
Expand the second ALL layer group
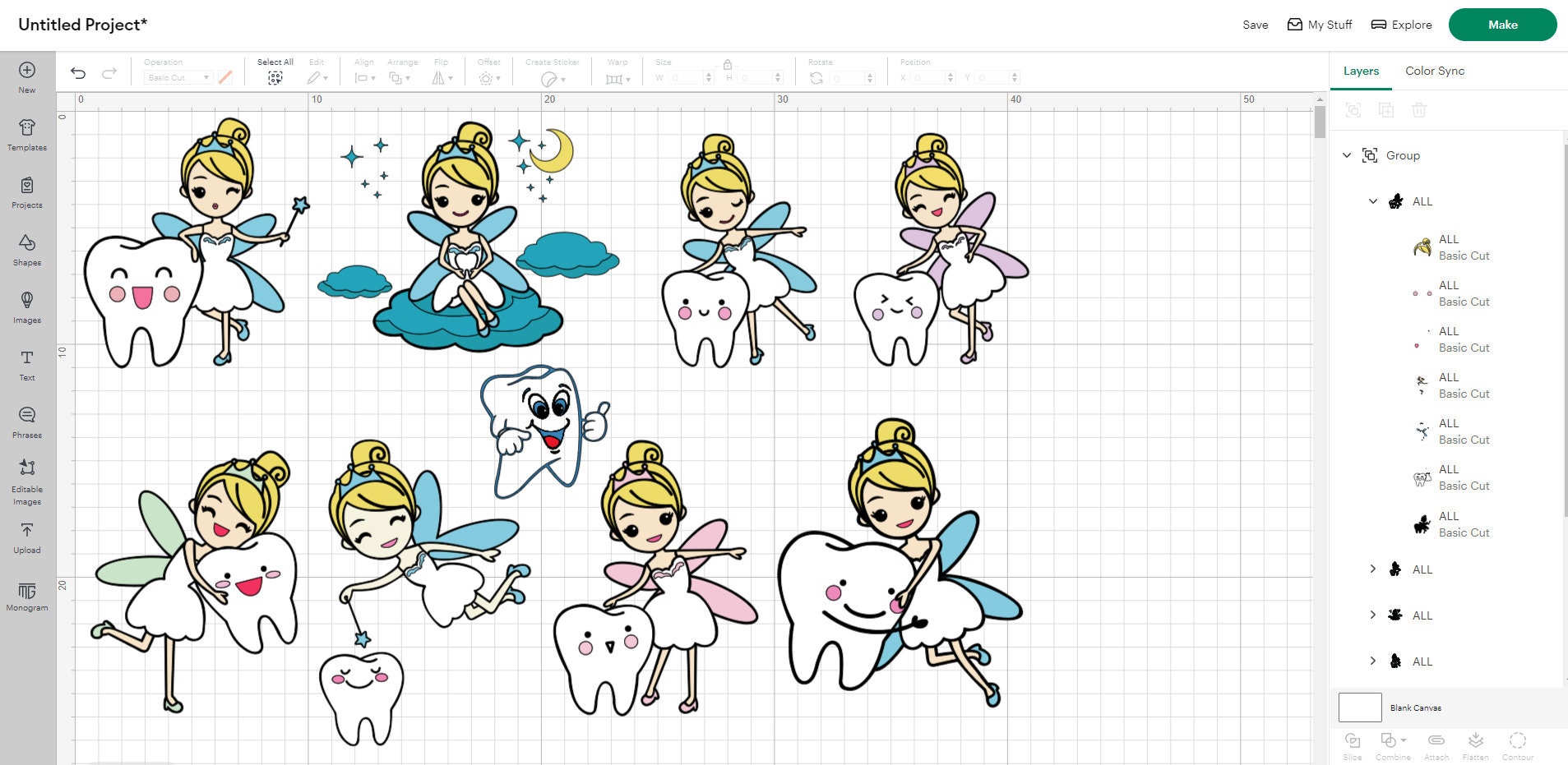coord(1373,569)
